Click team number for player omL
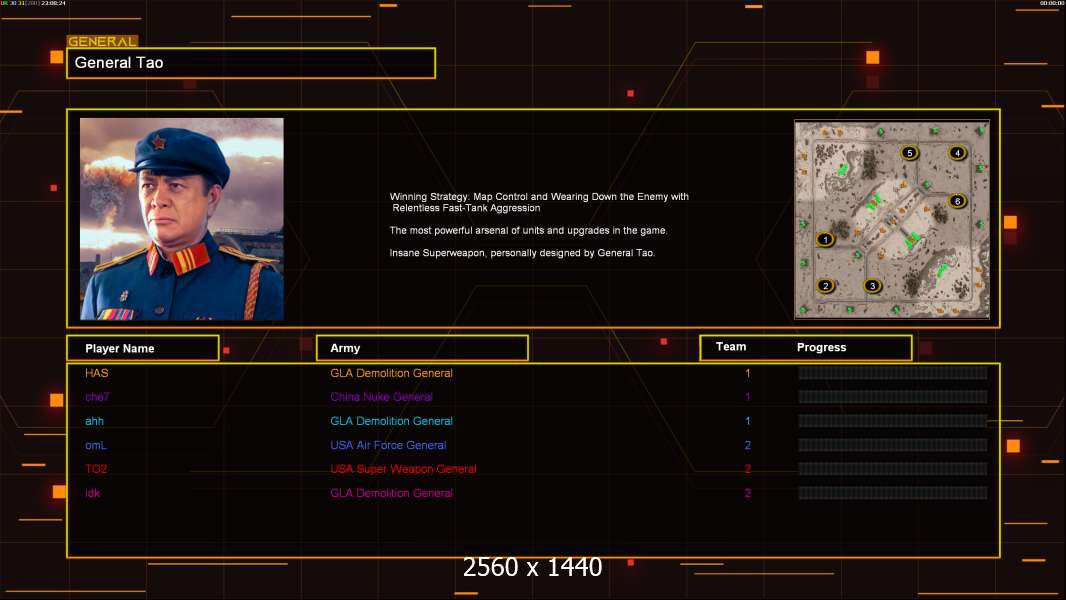 (x=748, y=445)
